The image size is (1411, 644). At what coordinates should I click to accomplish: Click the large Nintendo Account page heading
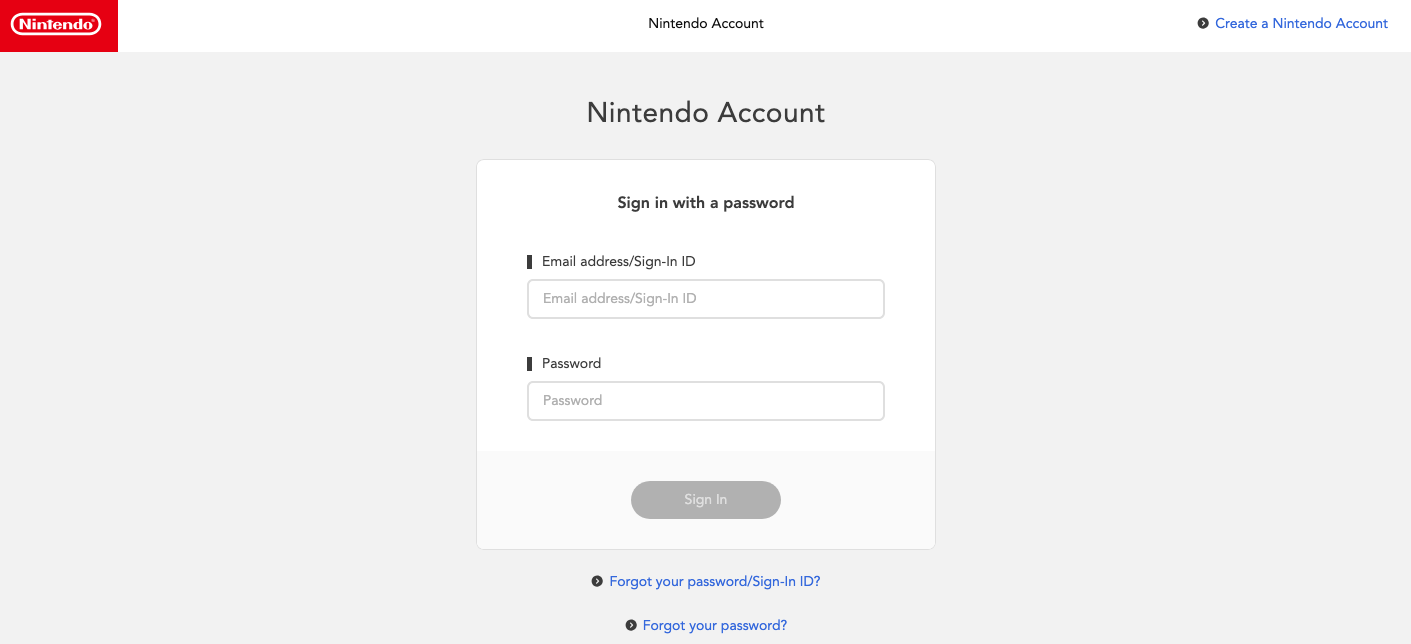pos(705,113)
